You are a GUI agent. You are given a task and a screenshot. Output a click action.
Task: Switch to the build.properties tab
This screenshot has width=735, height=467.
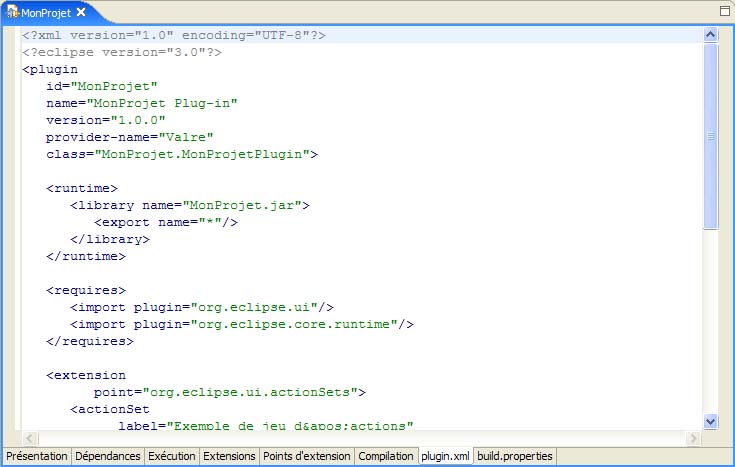[x=515, y=456]
